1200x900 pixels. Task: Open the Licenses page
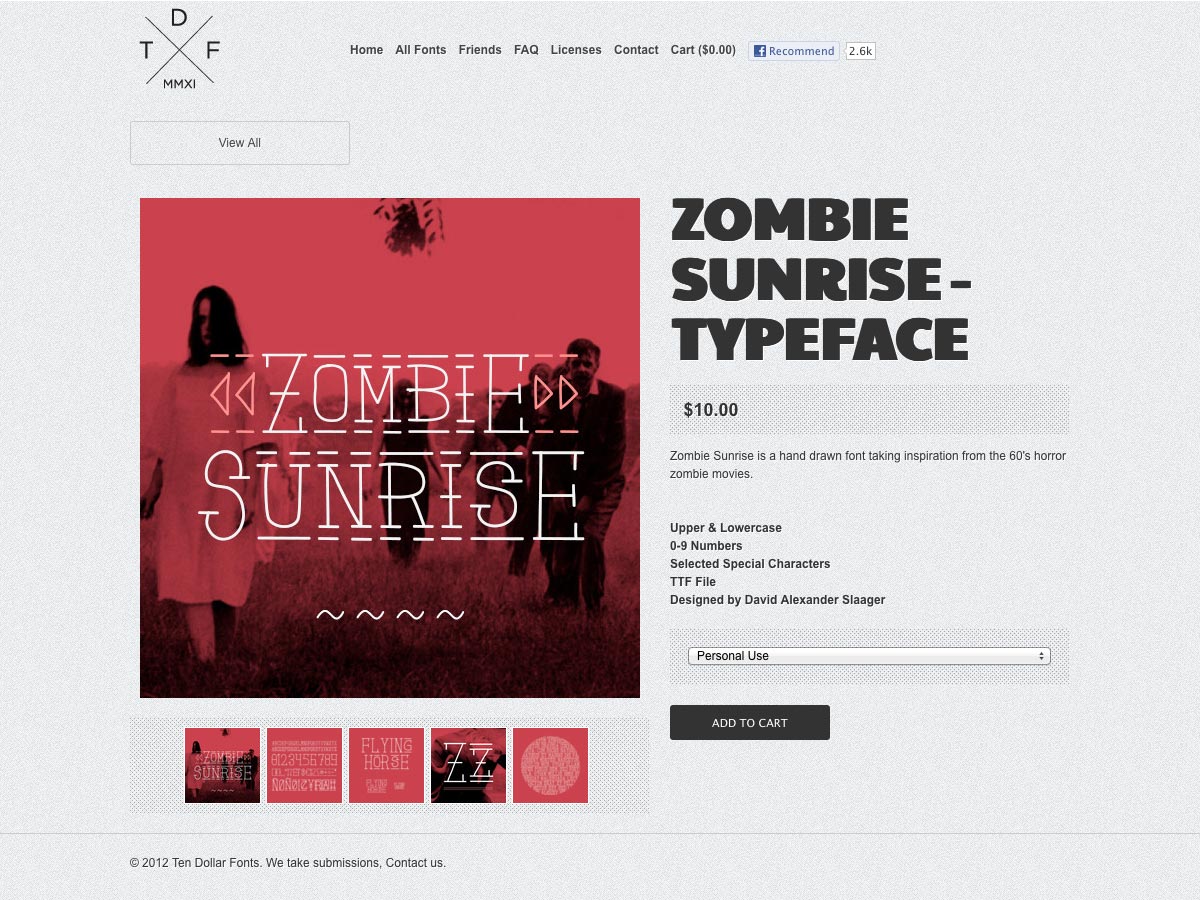click(x=576, y=50)
